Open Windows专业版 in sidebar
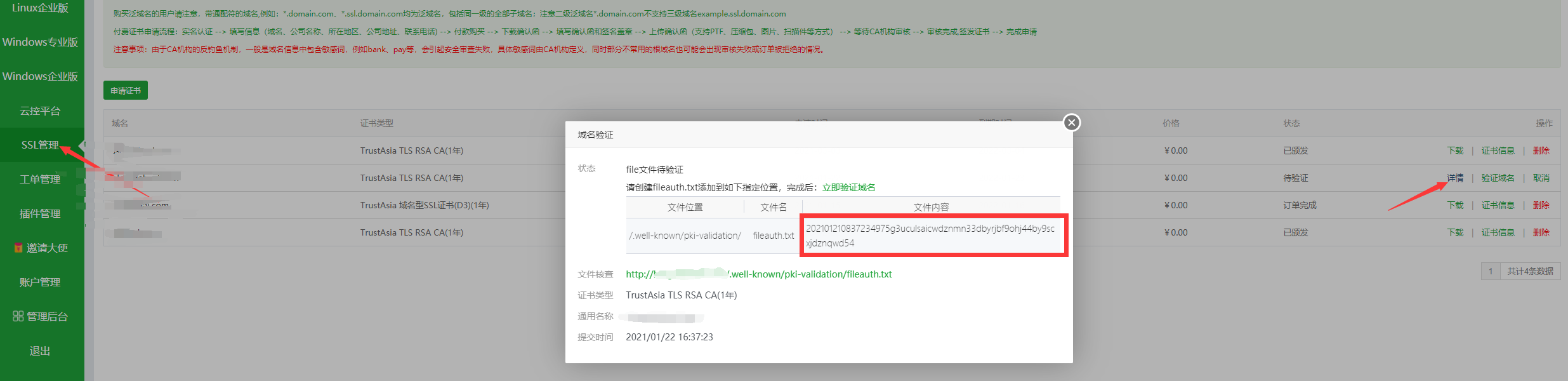The image size is (1568, 381). click(40, 42)
